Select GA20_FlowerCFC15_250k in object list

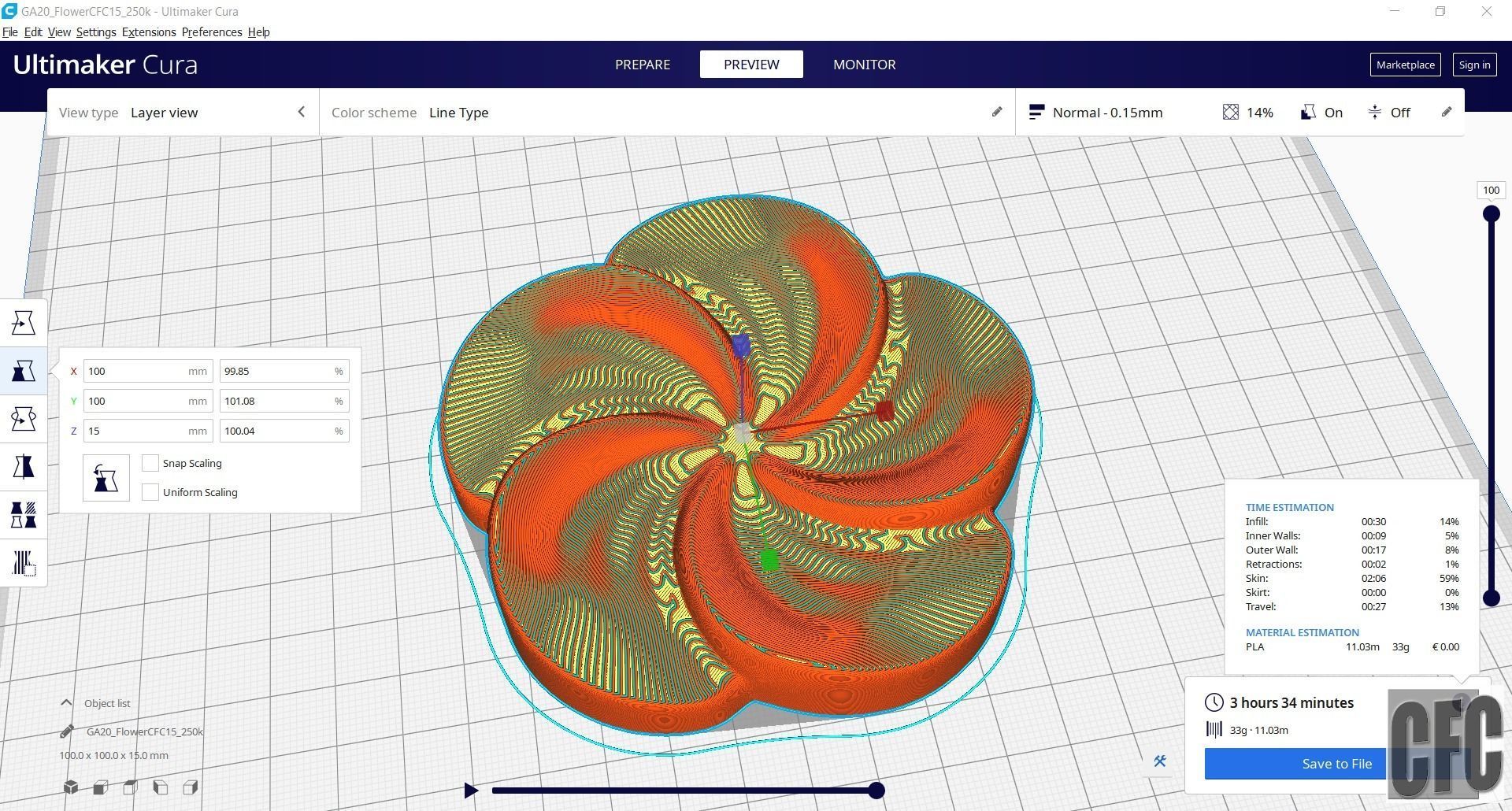pyautogui.click(x=144, y=731)
